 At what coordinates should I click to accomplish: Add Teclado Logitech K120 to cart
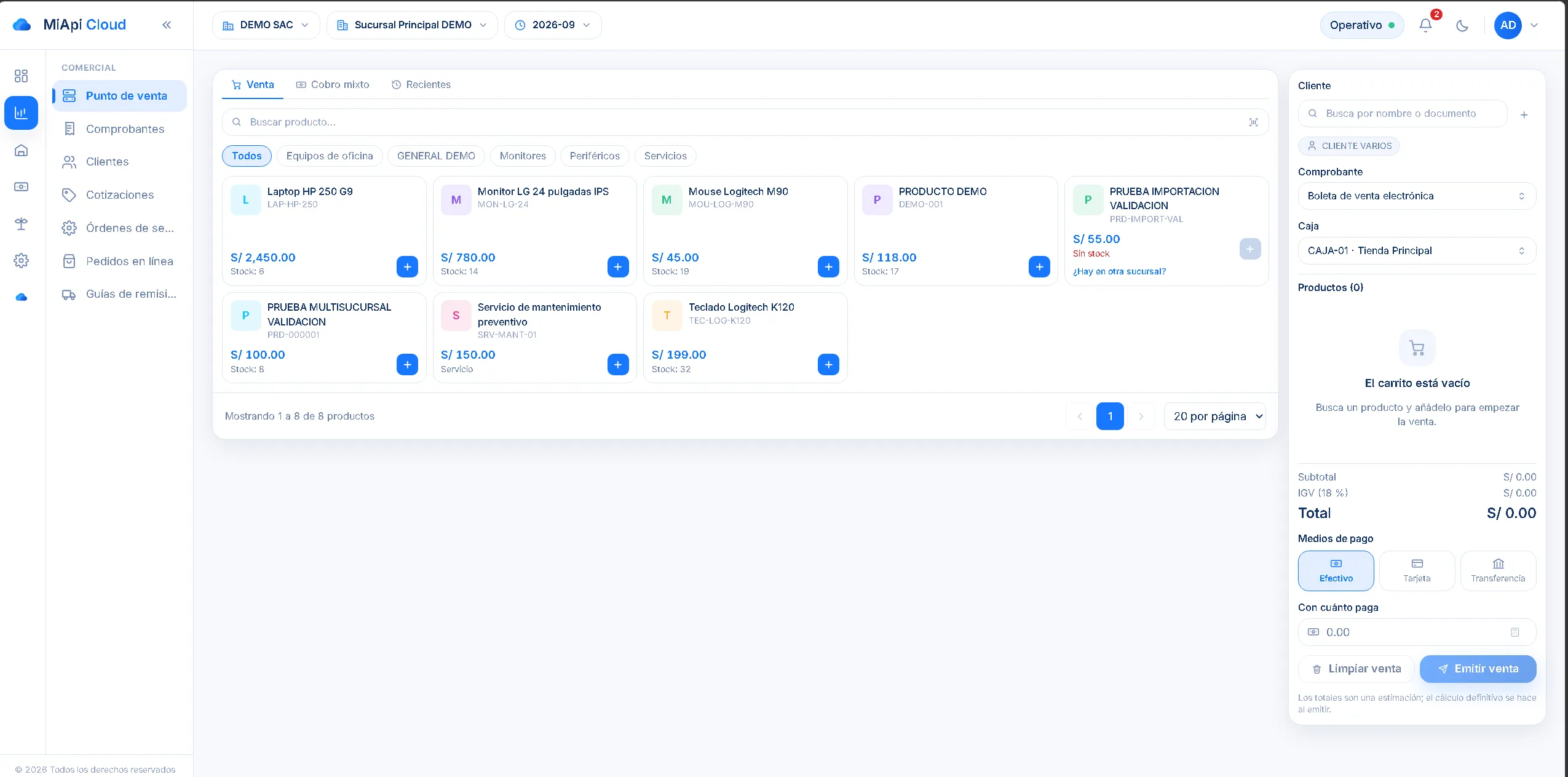(828, 365)
